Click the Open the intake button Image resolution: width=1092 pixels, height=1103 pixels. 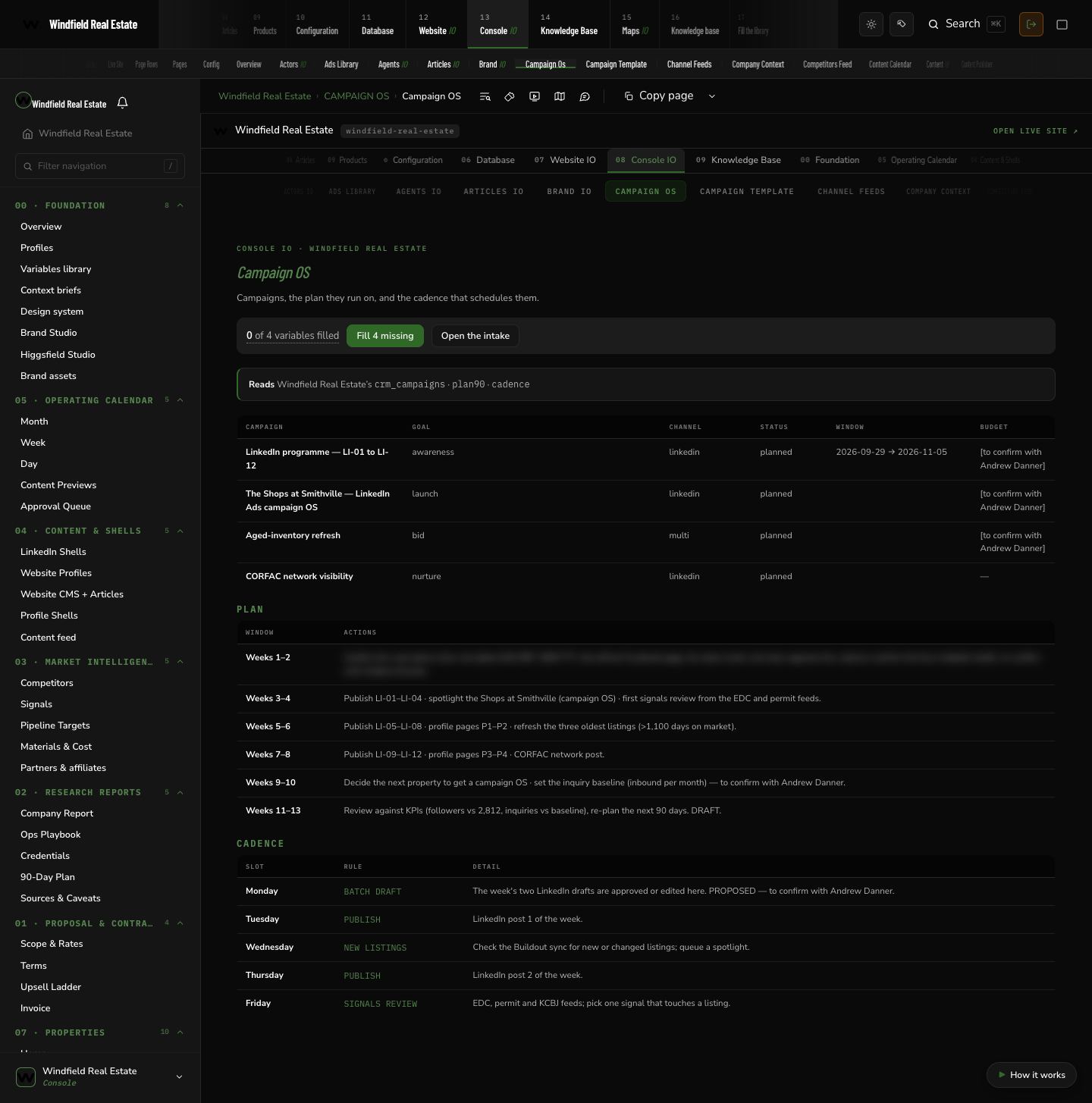pos(475,336)
